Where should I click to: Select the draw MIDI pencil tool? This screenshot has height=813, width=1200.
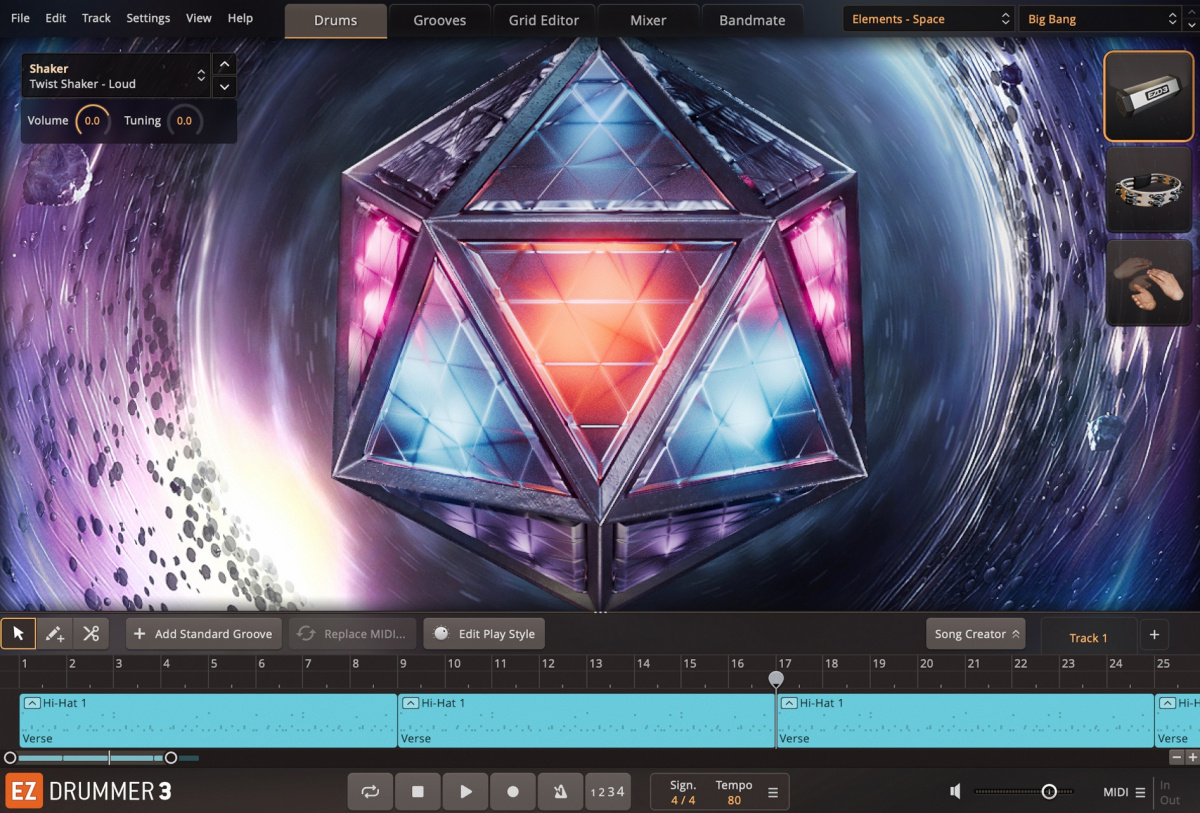[54, 633]
